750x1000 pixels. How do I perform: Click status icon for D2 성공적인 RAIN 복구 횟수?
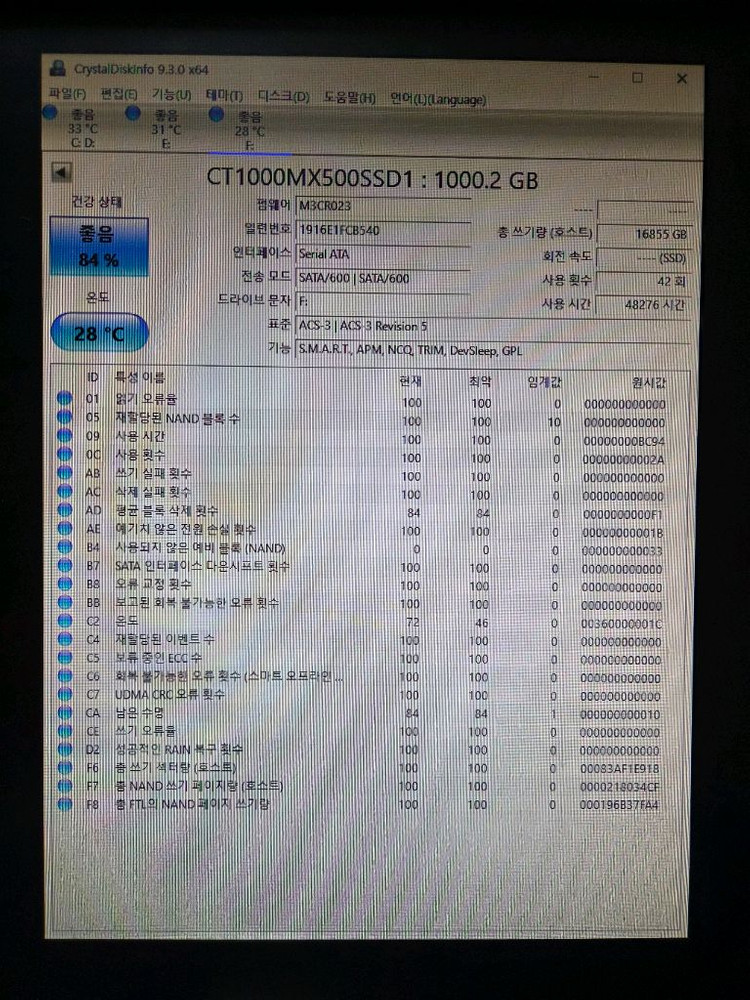pyautogui.click(x=65, y=749)
